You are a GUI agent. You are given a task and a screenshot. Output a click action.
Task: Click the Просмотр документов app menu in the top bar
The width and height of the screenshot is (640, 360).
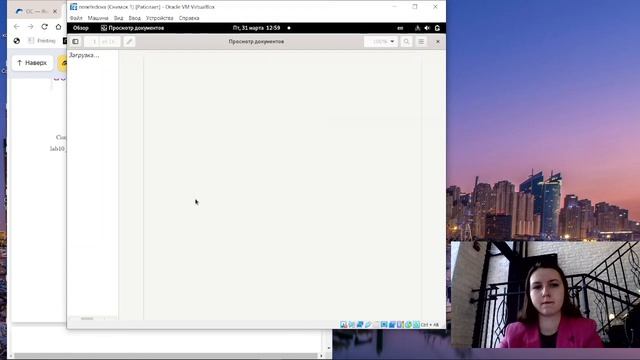tap(133, 28)
